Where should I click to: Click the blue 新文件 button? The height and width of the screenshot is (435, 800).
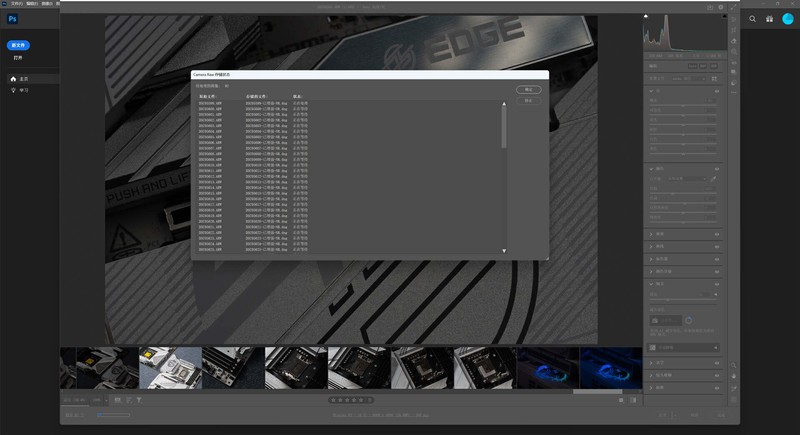coord(18,45)
